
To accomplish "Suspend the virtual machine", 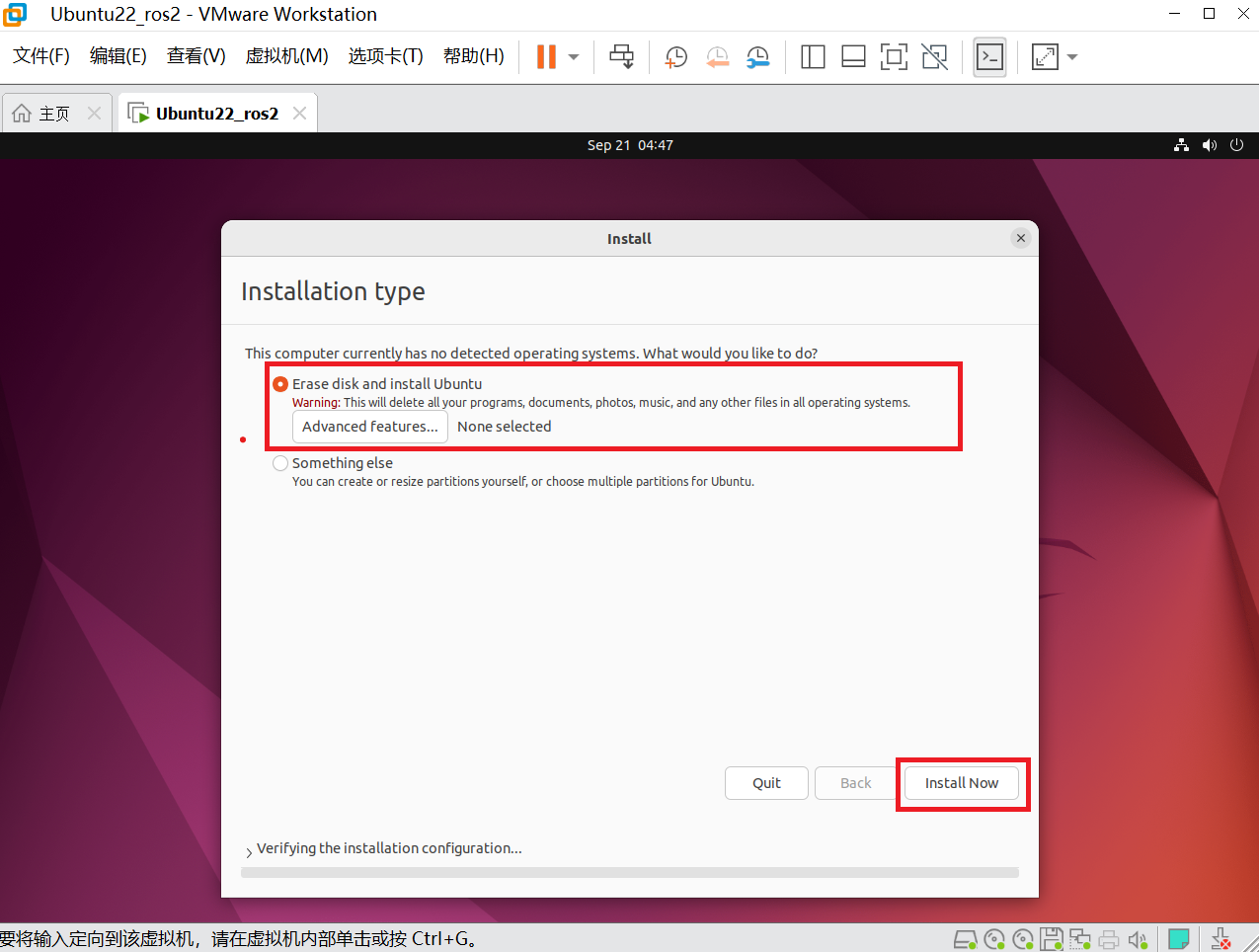I will point(545,56).
